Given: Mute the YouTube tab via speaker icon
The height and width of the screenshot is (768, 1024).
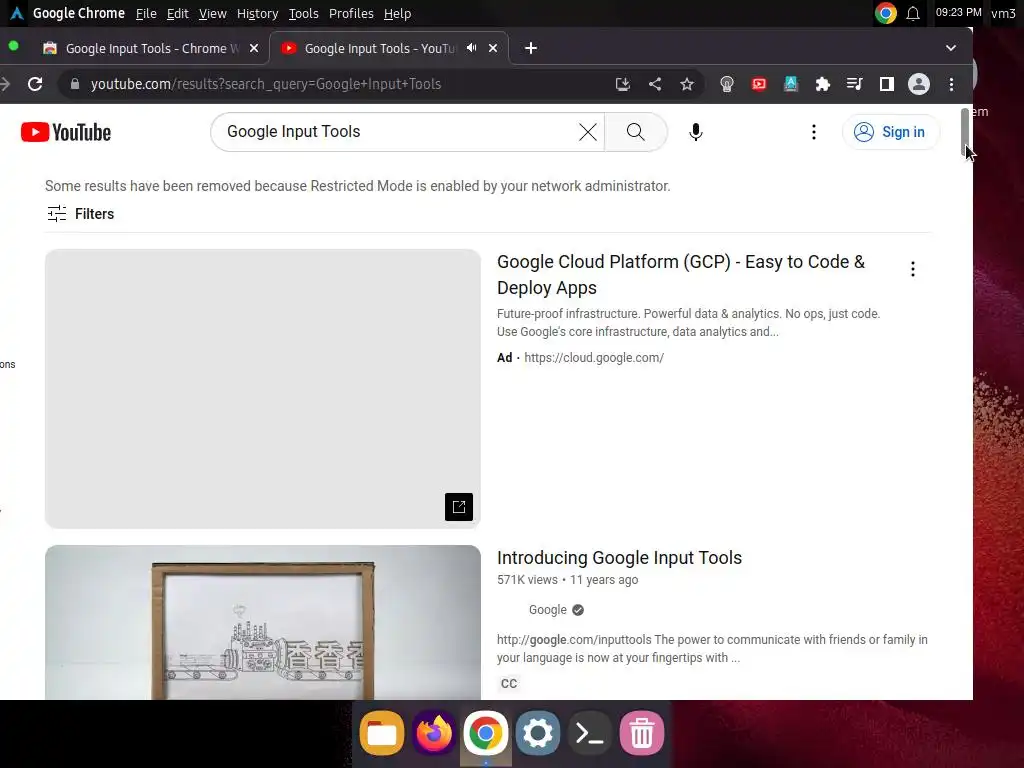Looking at the screenshot, I should tap(472, 48).
